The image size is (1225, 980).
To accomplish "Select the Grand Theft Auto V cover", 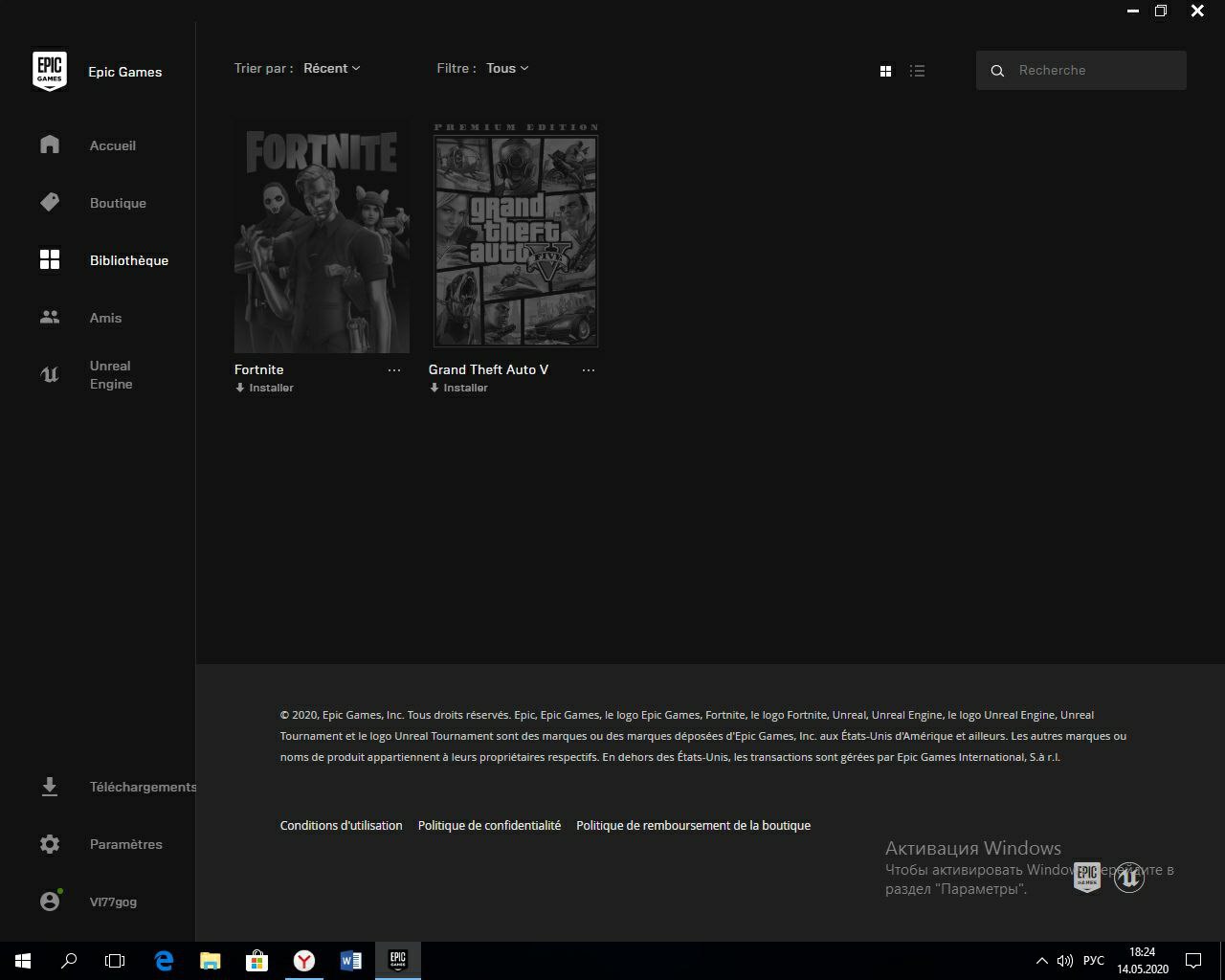I will tap(515, 236).
